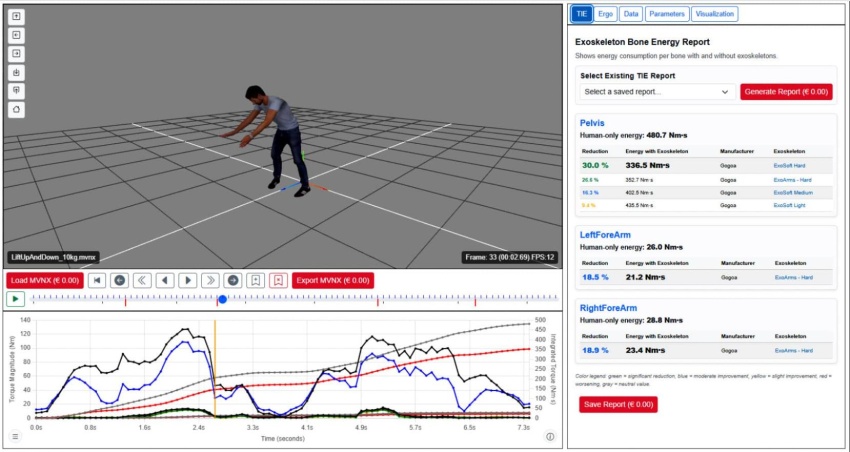850x452 pixels.
Task: Click the left-arrow camera view icon
Action: 16,35
